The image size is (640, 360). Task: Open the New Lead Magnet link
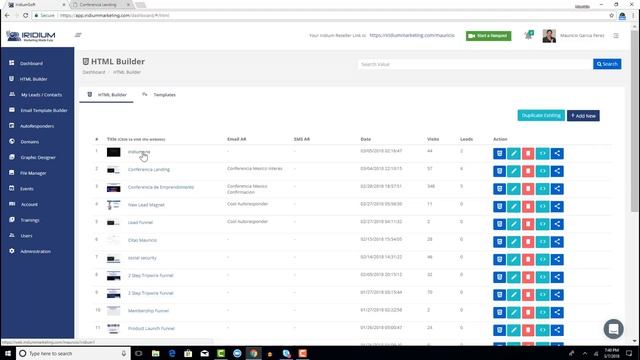pyautogui.click(x=146, y=205)
